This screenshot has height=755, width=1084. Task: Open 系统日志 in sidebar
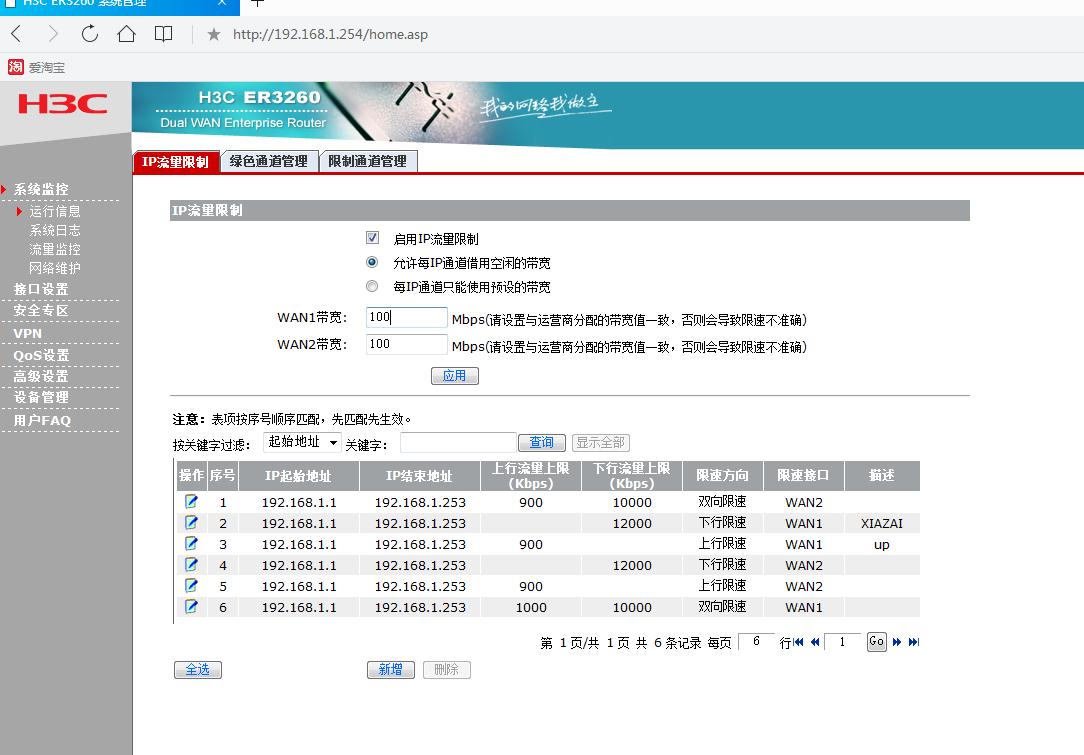[x=55, y=230]
